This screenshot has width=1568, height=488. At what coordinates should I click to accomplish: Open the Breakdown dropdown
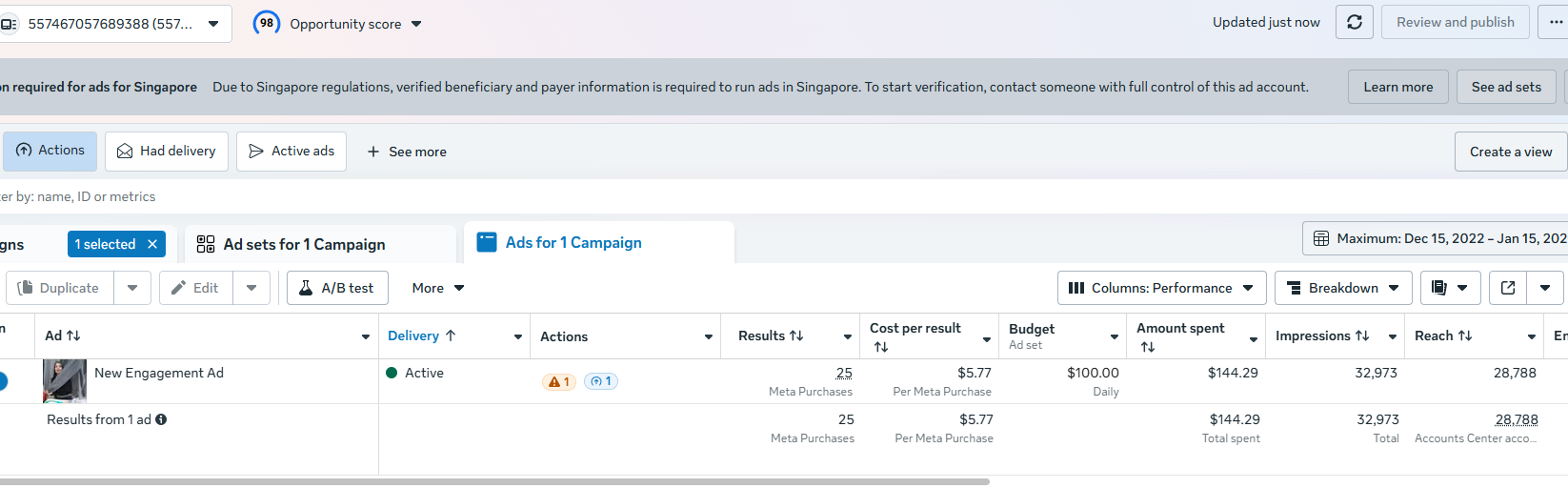1343,288
